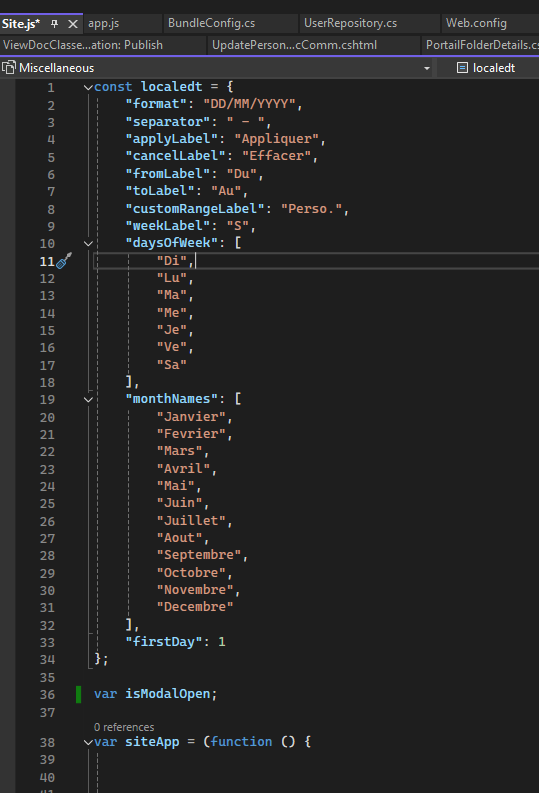Collapse the siteApp function block

88,742
